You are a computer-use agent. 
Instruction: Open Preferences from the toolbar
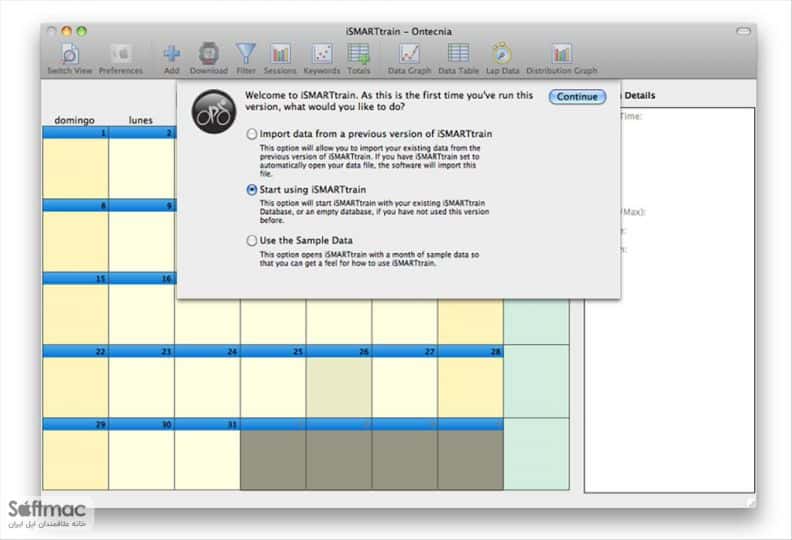click(x=121, y=54)
